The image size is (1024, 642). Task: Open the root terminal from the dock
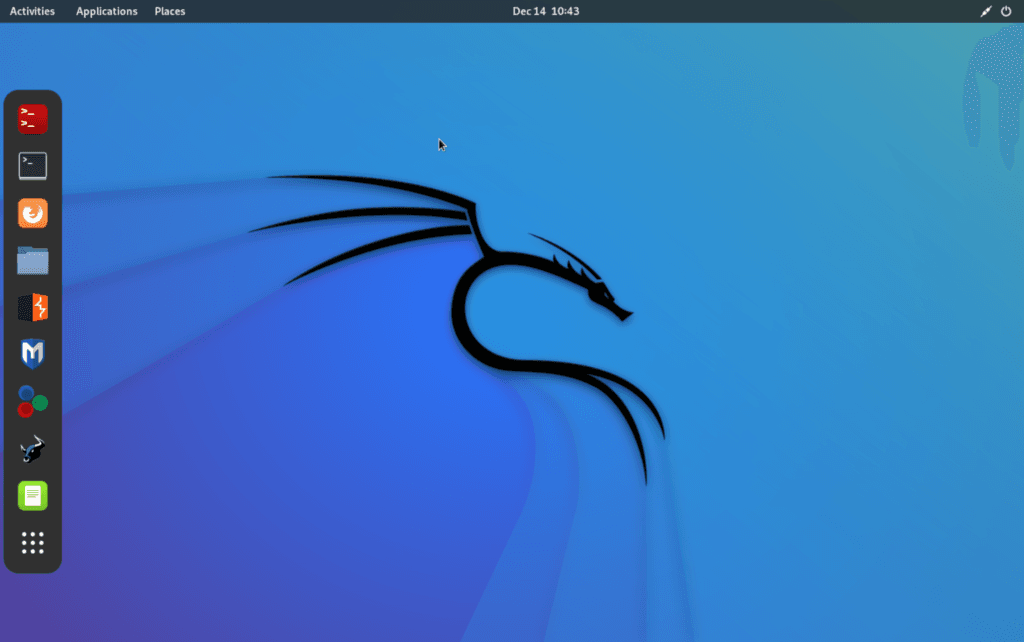point(32,118)
